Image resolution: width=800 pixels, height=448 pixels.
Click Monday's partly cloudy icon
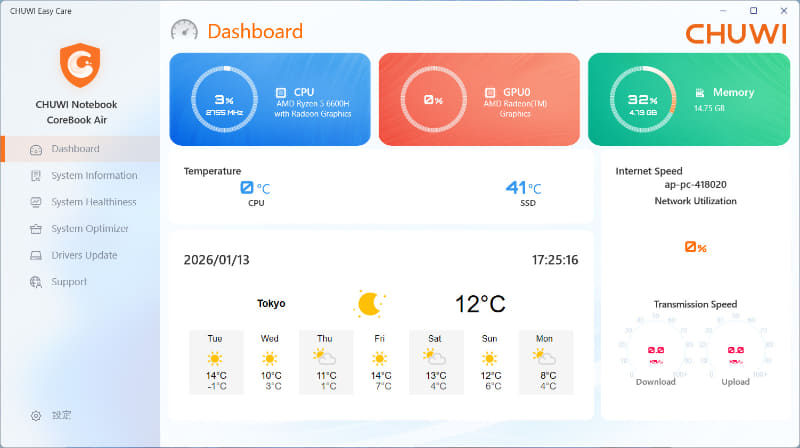tap(544, 357)
